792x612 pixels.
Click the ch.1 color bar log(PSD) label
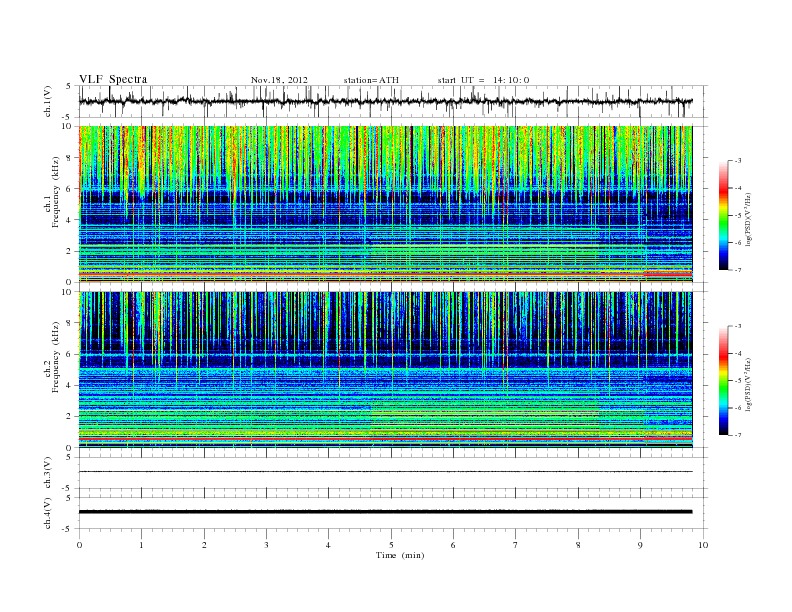[x=748, y=219]
